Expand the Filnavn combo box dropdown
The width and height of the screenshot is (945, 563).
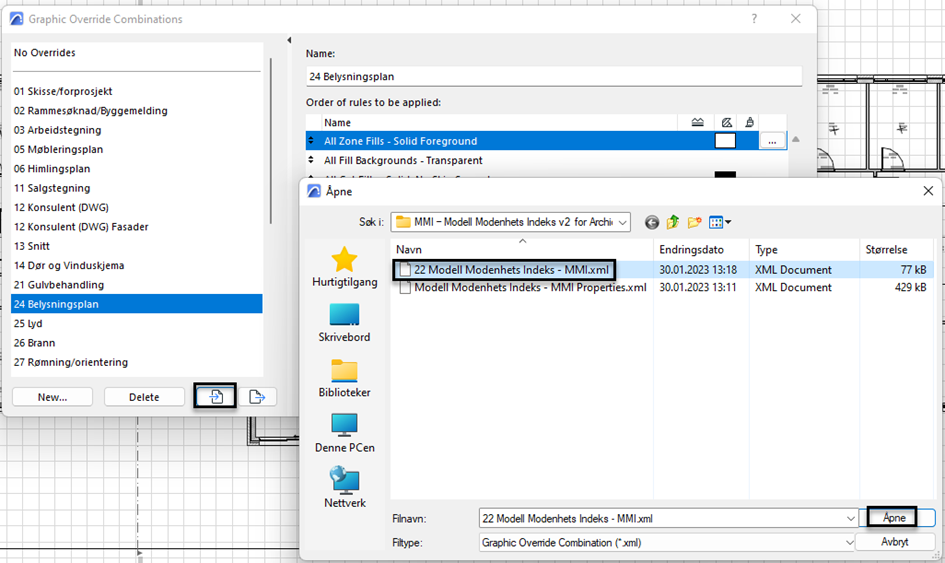pos(849,518)
